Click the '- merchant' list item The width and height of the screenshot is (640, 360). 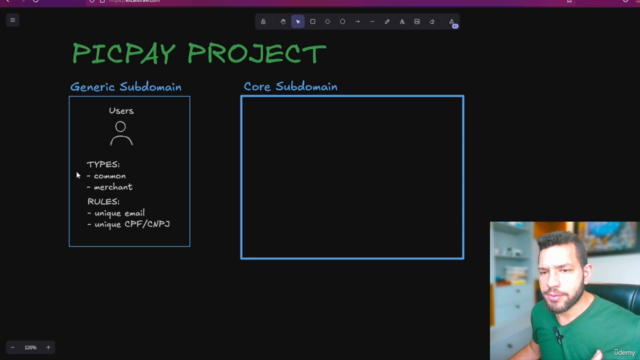pyautogui.click(x=110, y=187)
